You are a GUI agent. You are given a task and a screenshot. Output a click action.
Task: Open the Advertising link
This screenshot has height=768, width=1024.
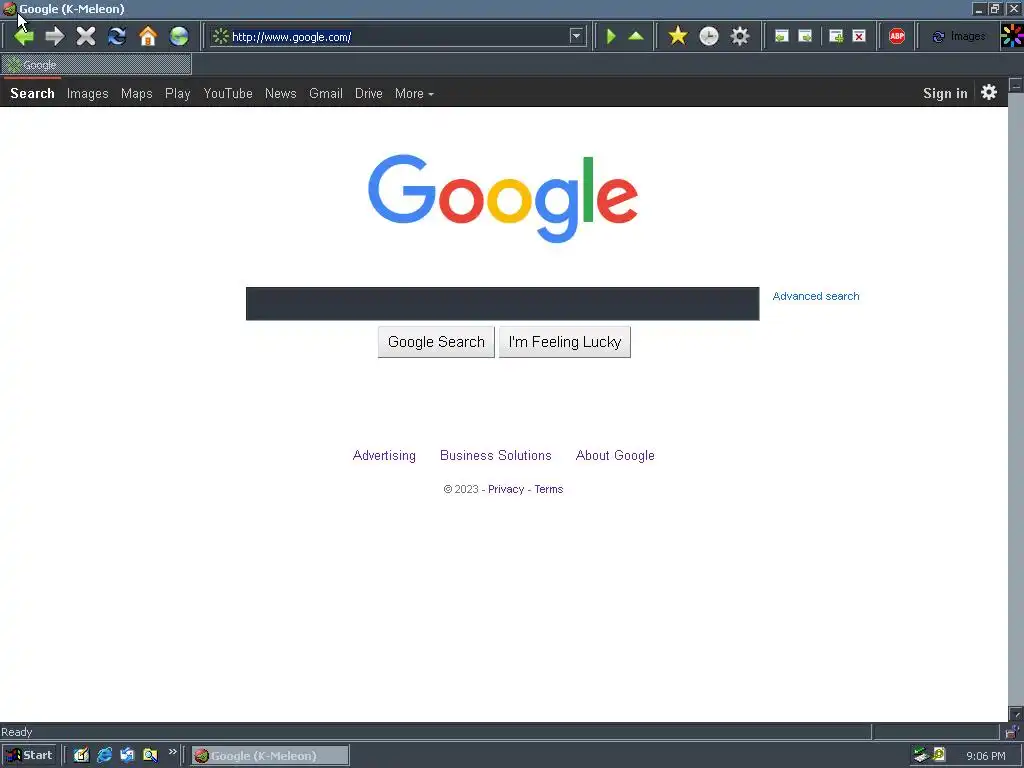pos(384,456)
